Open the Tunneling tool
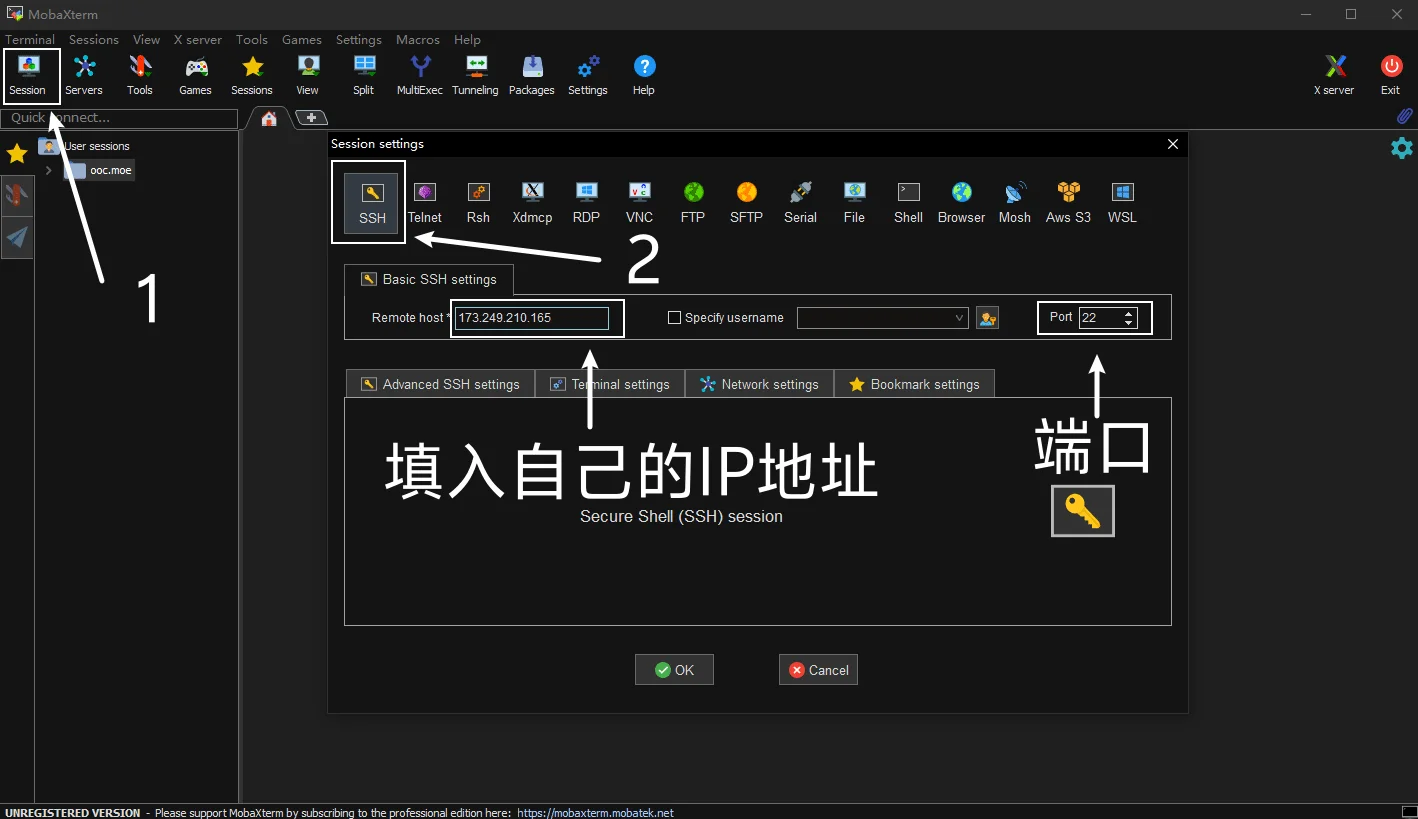 pyautogui.click(x=475, y=74)
